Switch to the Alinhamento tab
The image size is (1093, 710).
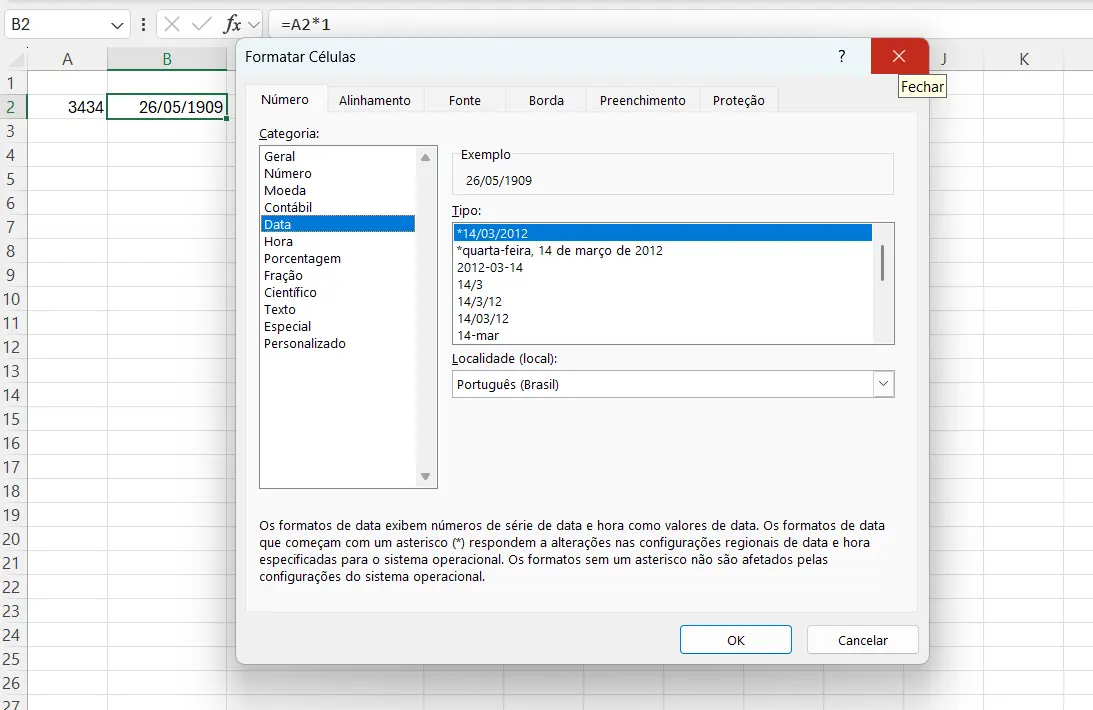(x=375, y=100)
